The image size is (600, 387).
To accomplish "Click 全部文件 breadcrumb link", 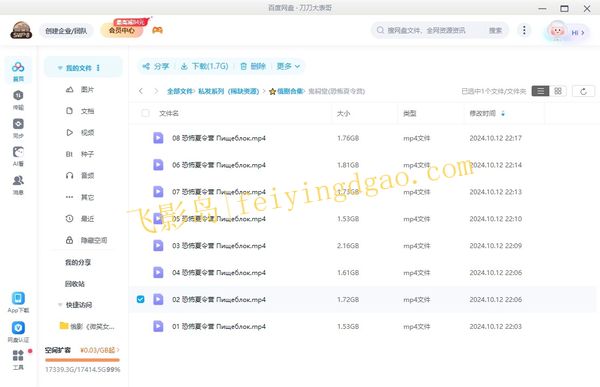I will pyautogui.click(x=180, y=91).
